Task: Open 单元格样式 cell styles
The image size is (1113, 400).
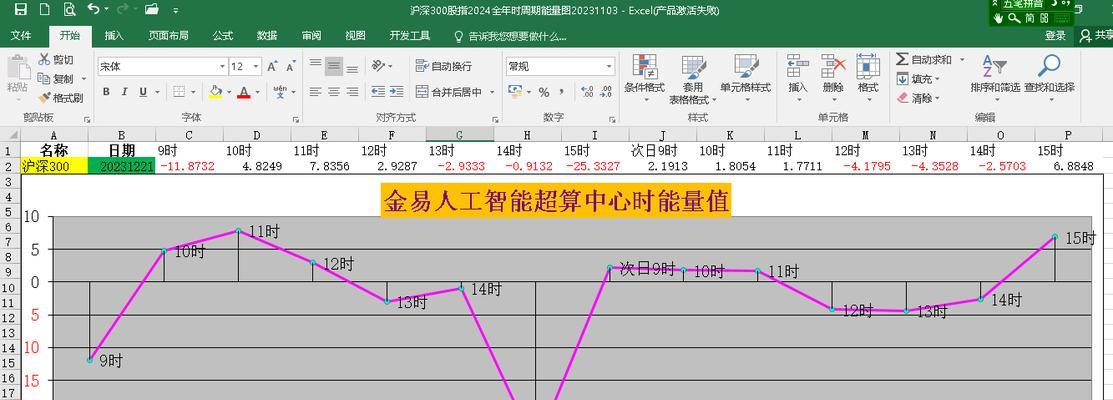Action: pyautogui.click(x=745, y=78)
